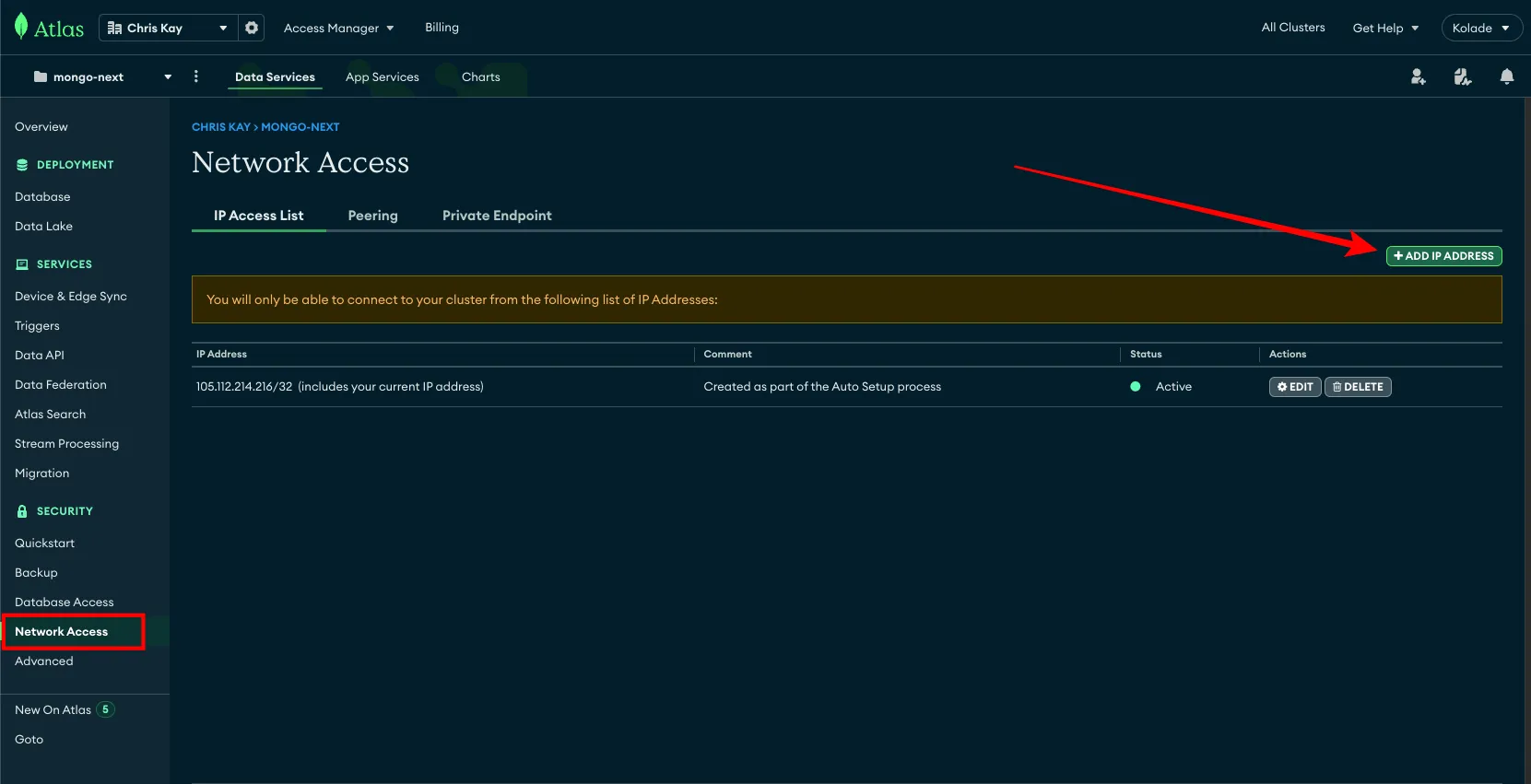
Task: Click the Active status indicator
Action: [1161, 387]
